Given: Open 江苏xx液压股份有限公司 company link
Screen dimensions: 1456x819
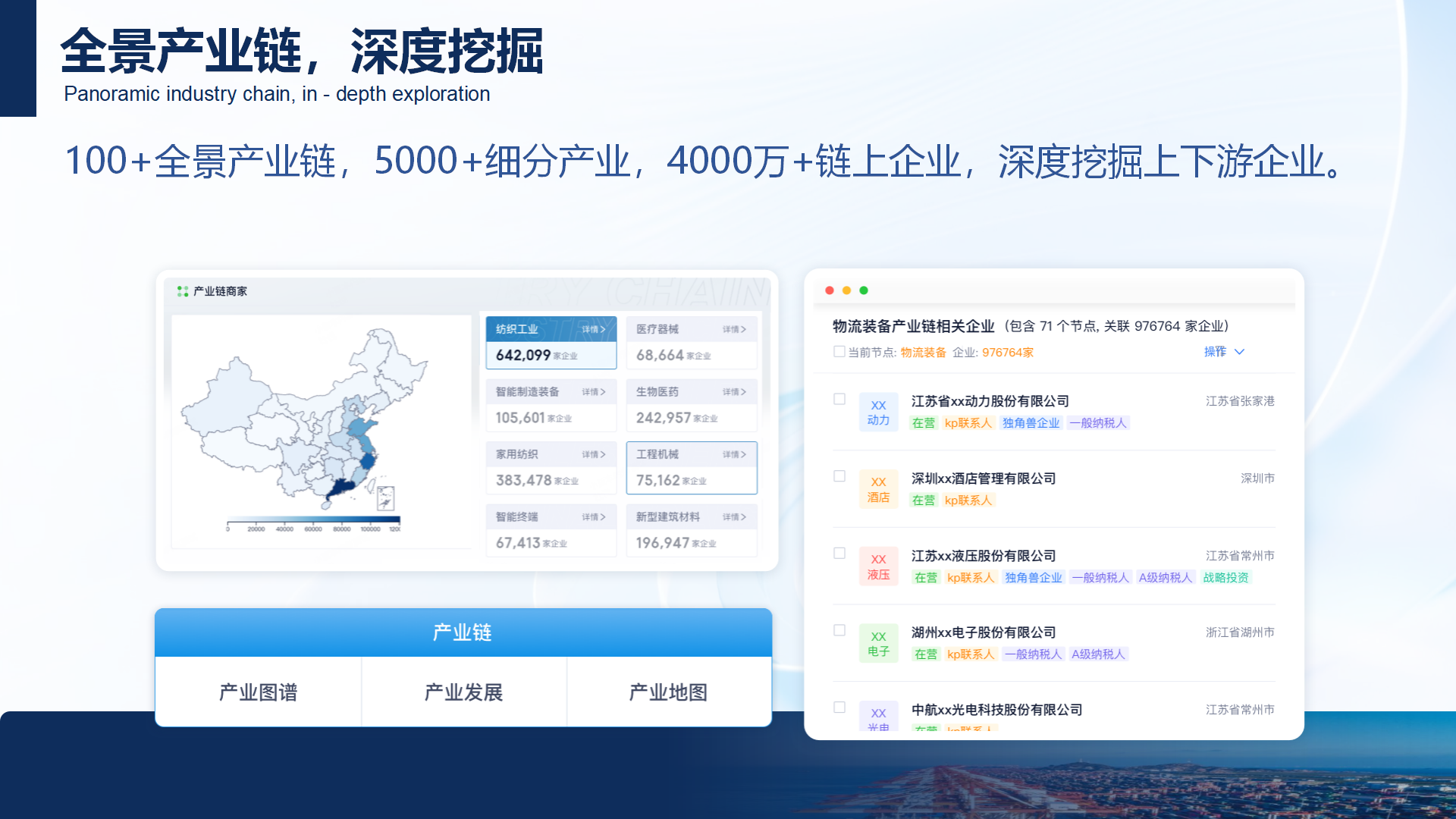Looking at the screenshot, I should pos(983,556).
